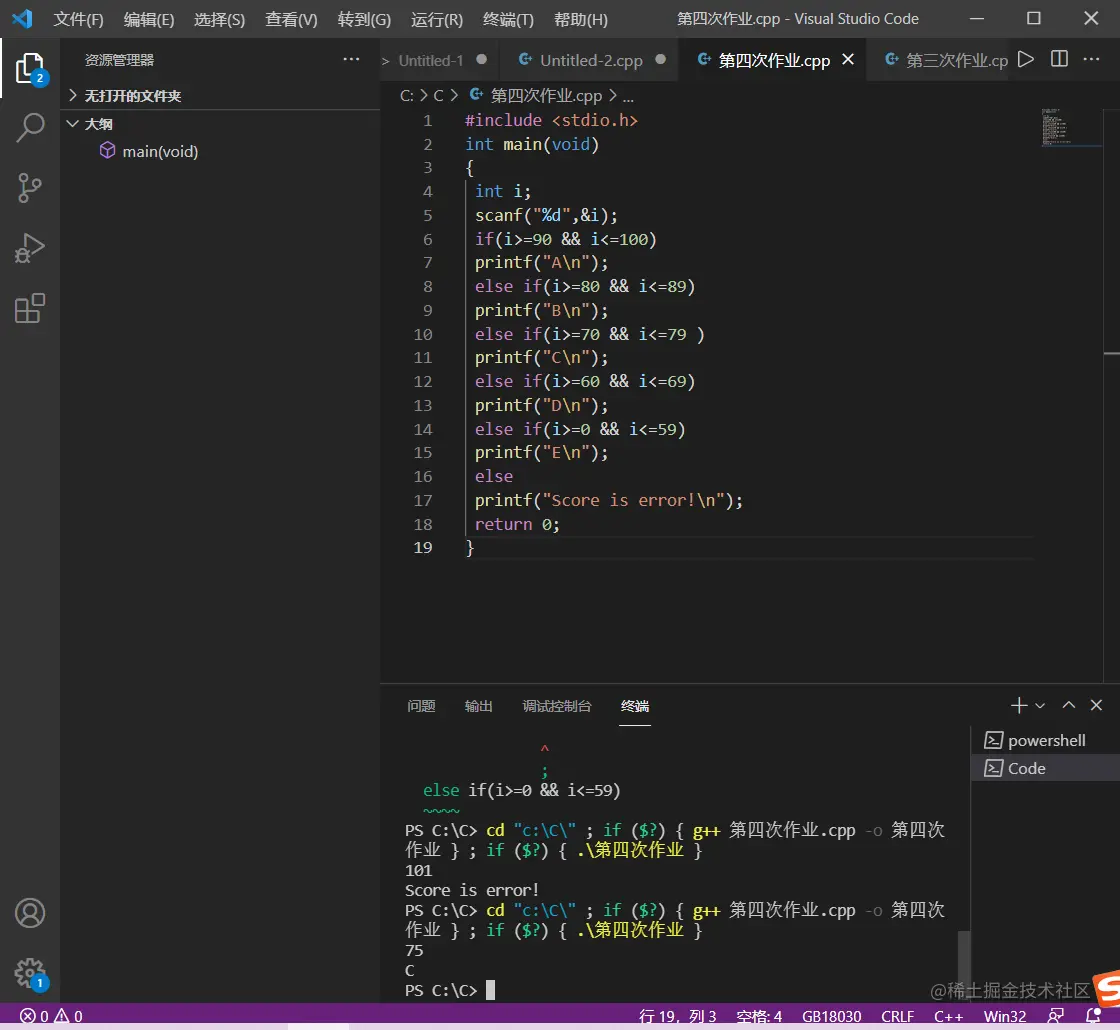Open the Explorer view in activity bar
This screenshot has width=1120, height=1030.
point(30,68)
